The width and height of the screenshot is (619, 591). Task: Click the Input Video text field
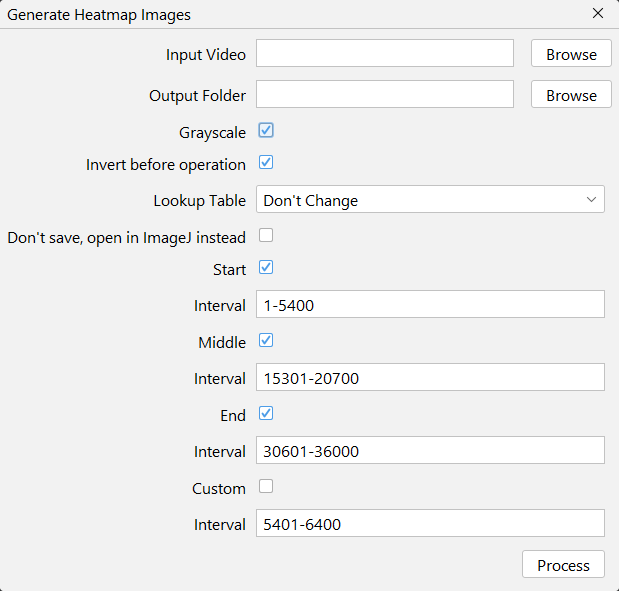click(x=385, y=53)
